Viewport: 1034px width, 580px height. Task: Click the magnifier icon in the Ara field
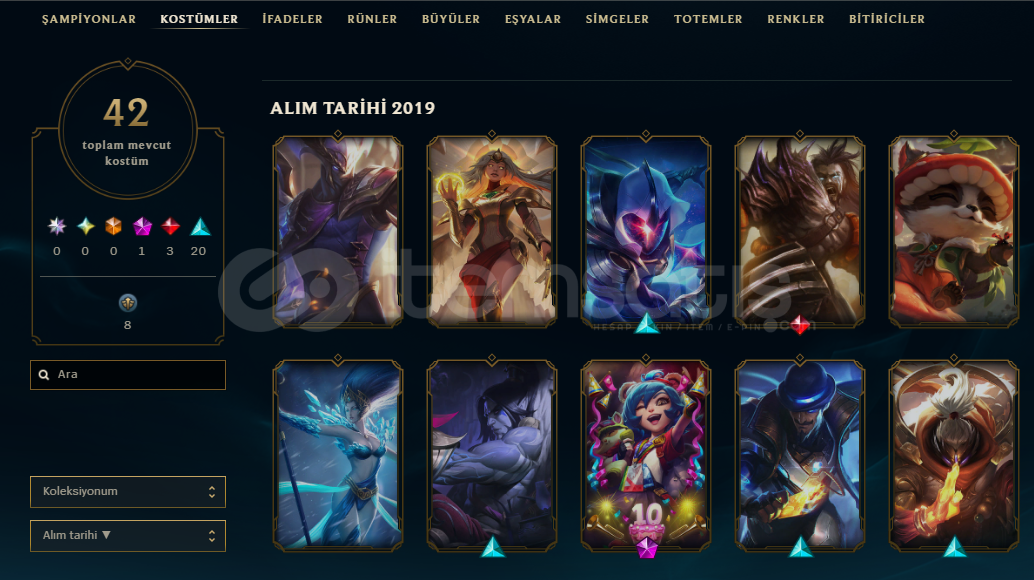[44, 374]
